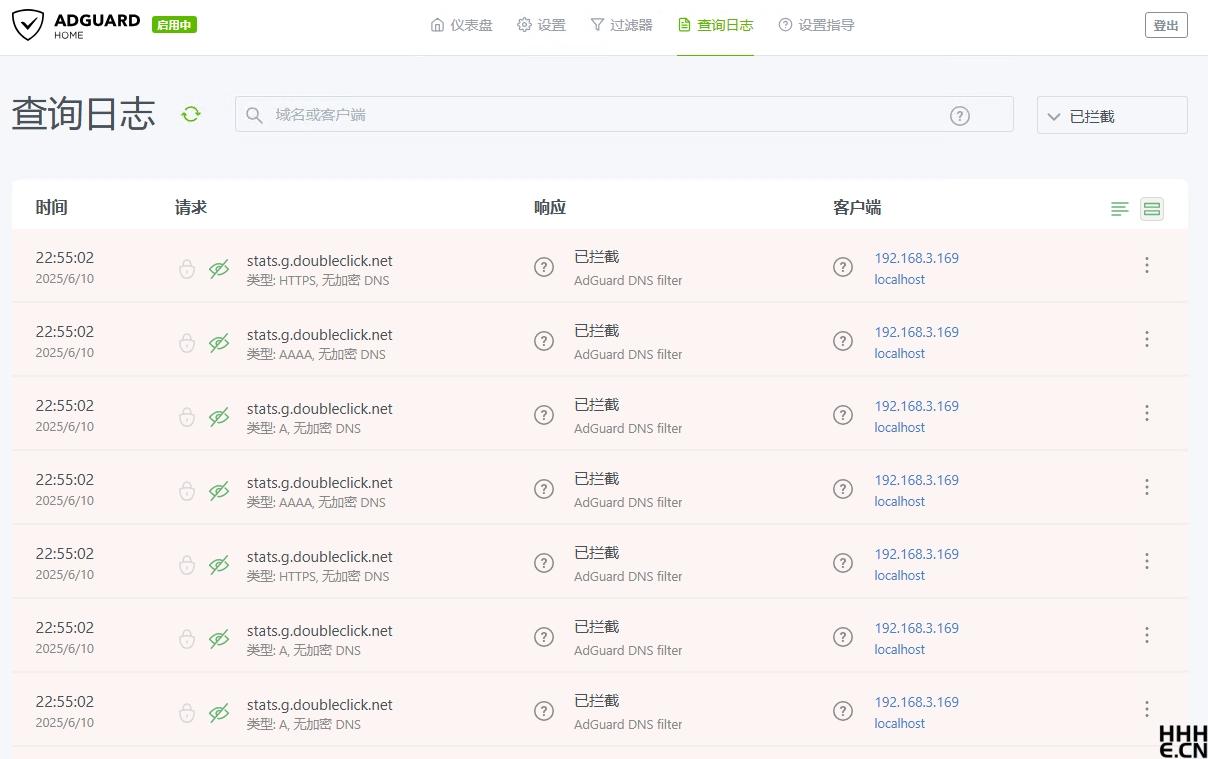Open client link 192.168.3.169 in the first row
1208x759 pixels.
click(x=916, y=258)
